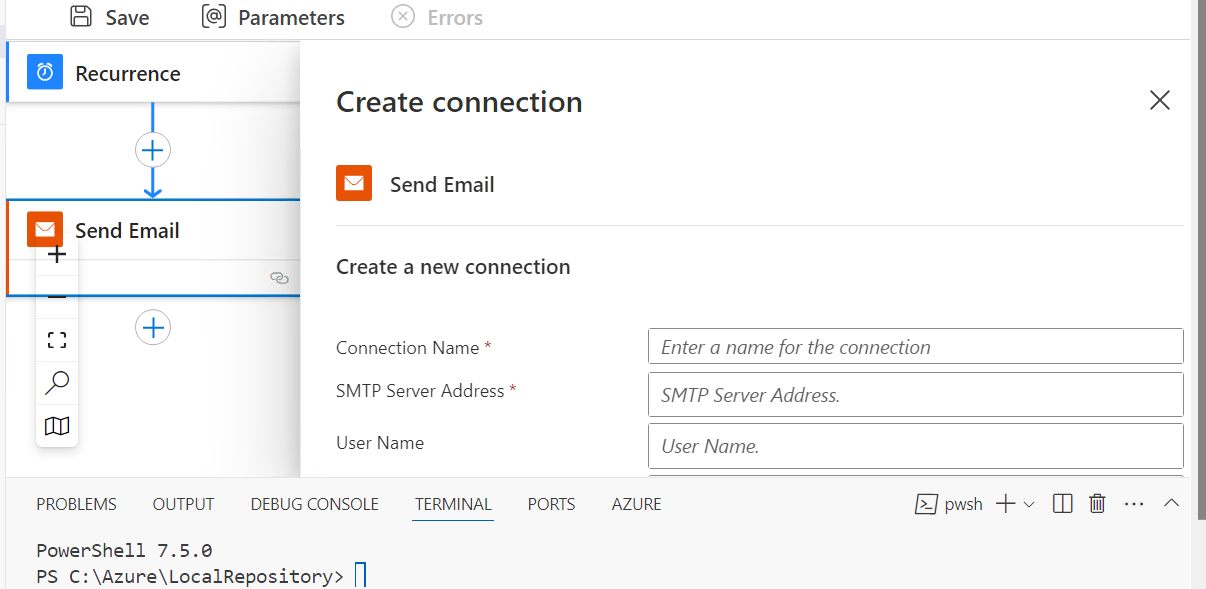The height and width of the screenshot is (589, 1206).
Task: Switch to the OUTPUT tab
Action: point(183,504)
